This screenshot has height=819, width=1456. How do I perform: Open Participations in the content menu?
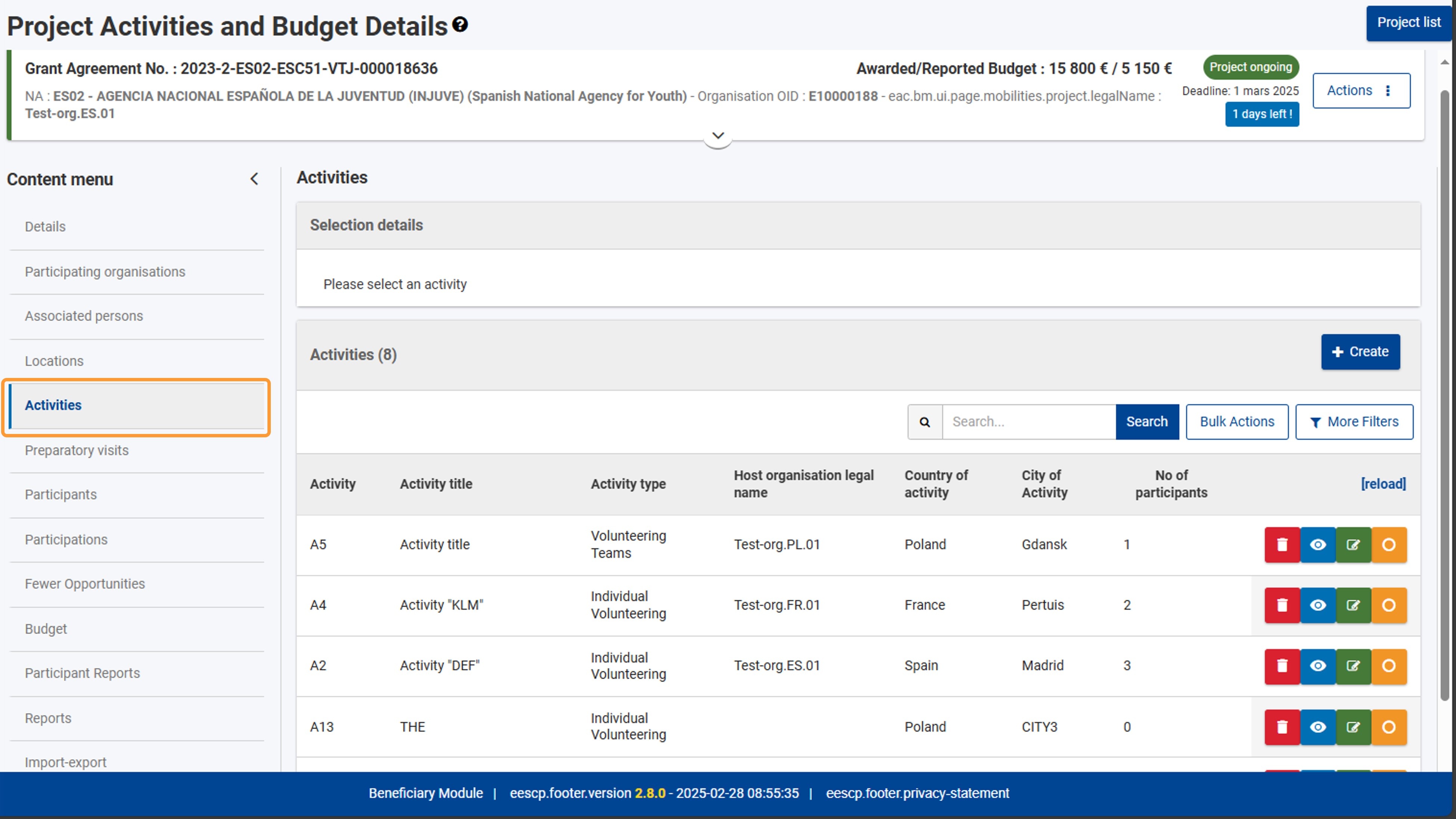(137, 540)
